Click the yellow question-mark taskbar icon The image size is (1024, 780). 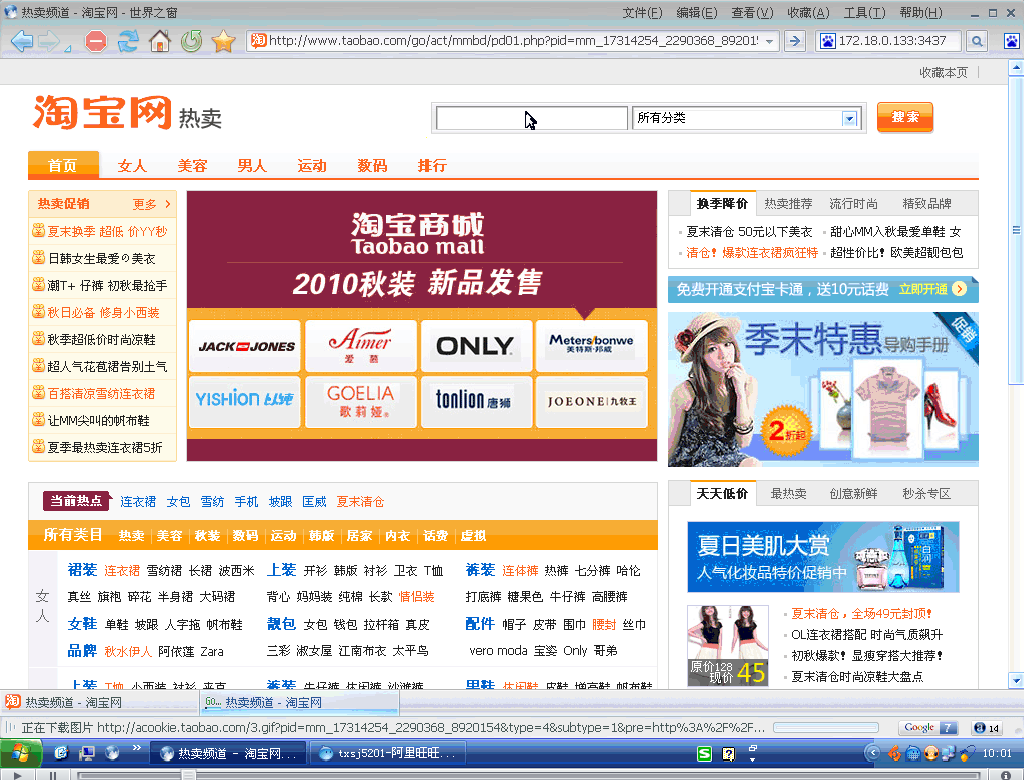[729, 754]
